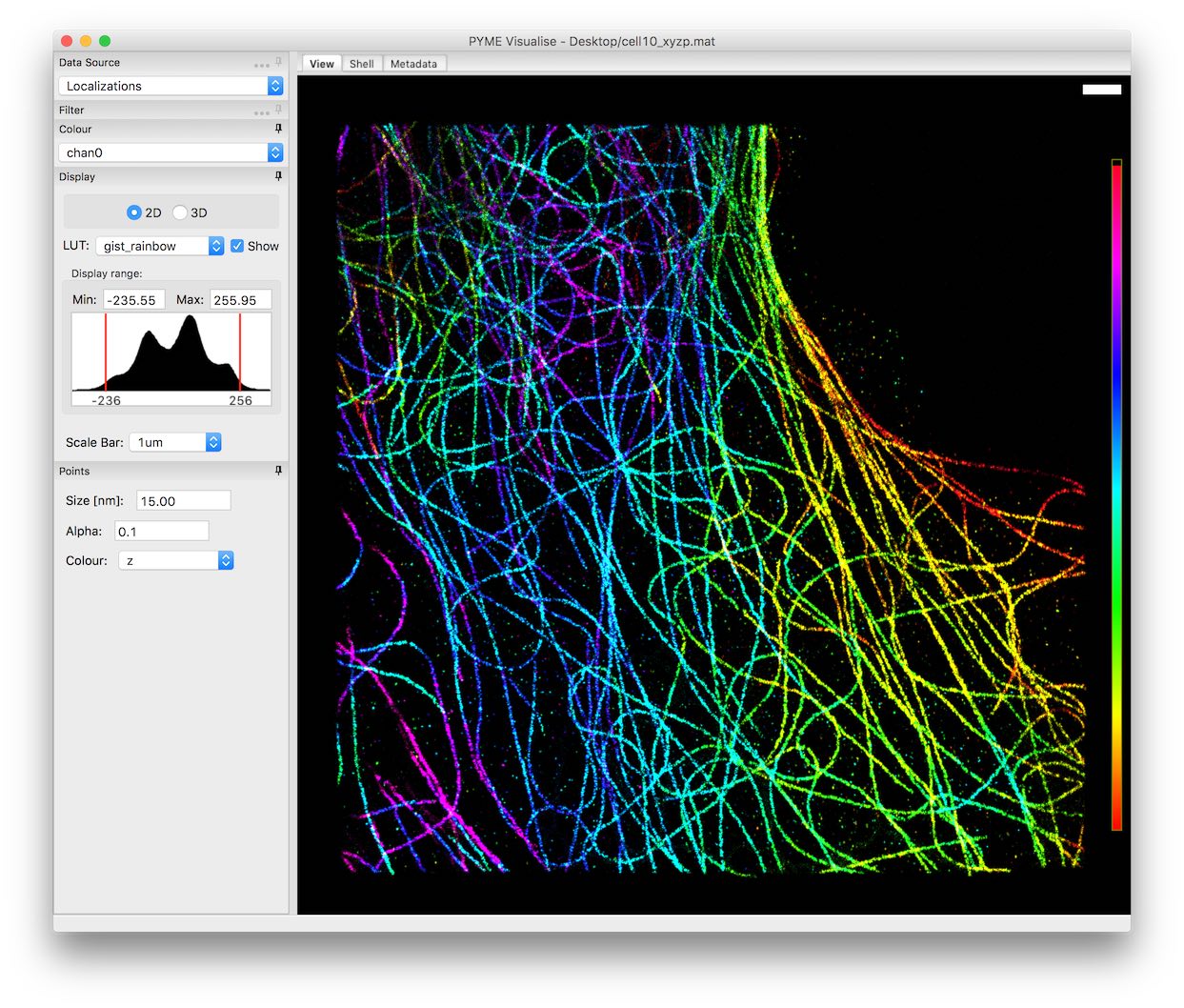Open the chan0 colour channel selector
The width and height of the screenshot is (1184, 1008).
pyautogui.click(x=171, y=152)
